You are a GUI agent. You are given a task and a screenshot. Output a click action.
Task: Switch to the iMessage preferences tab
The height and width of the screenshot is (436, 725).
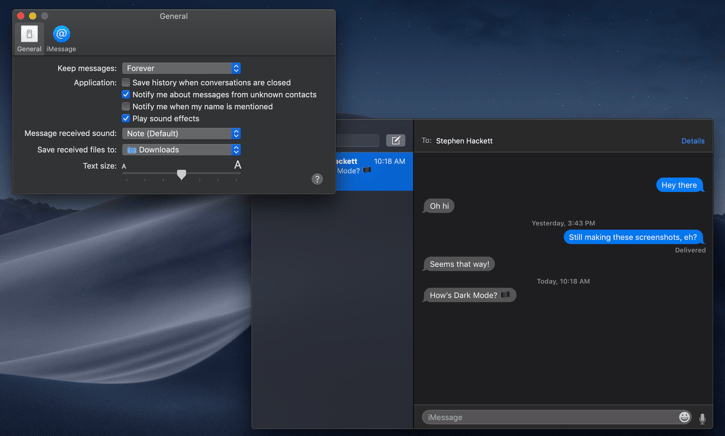61,38
